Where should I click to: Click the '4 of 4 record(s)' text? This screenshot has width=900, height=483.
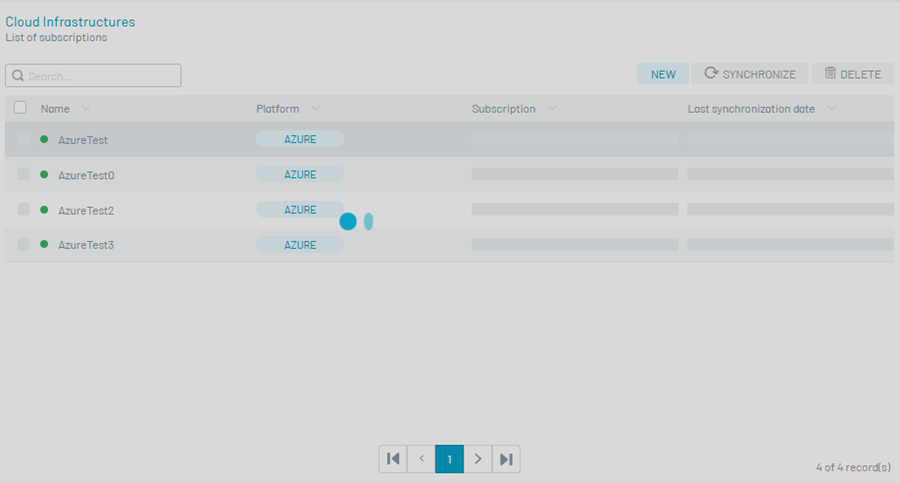pos(854,467)
